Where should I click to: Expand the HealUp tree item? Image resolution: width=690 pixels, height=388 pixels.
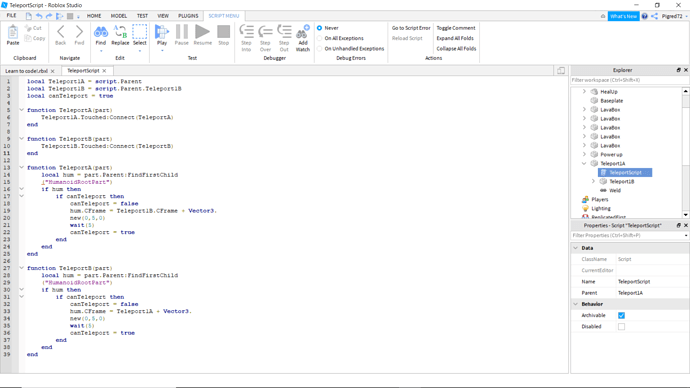coord(584,92)
